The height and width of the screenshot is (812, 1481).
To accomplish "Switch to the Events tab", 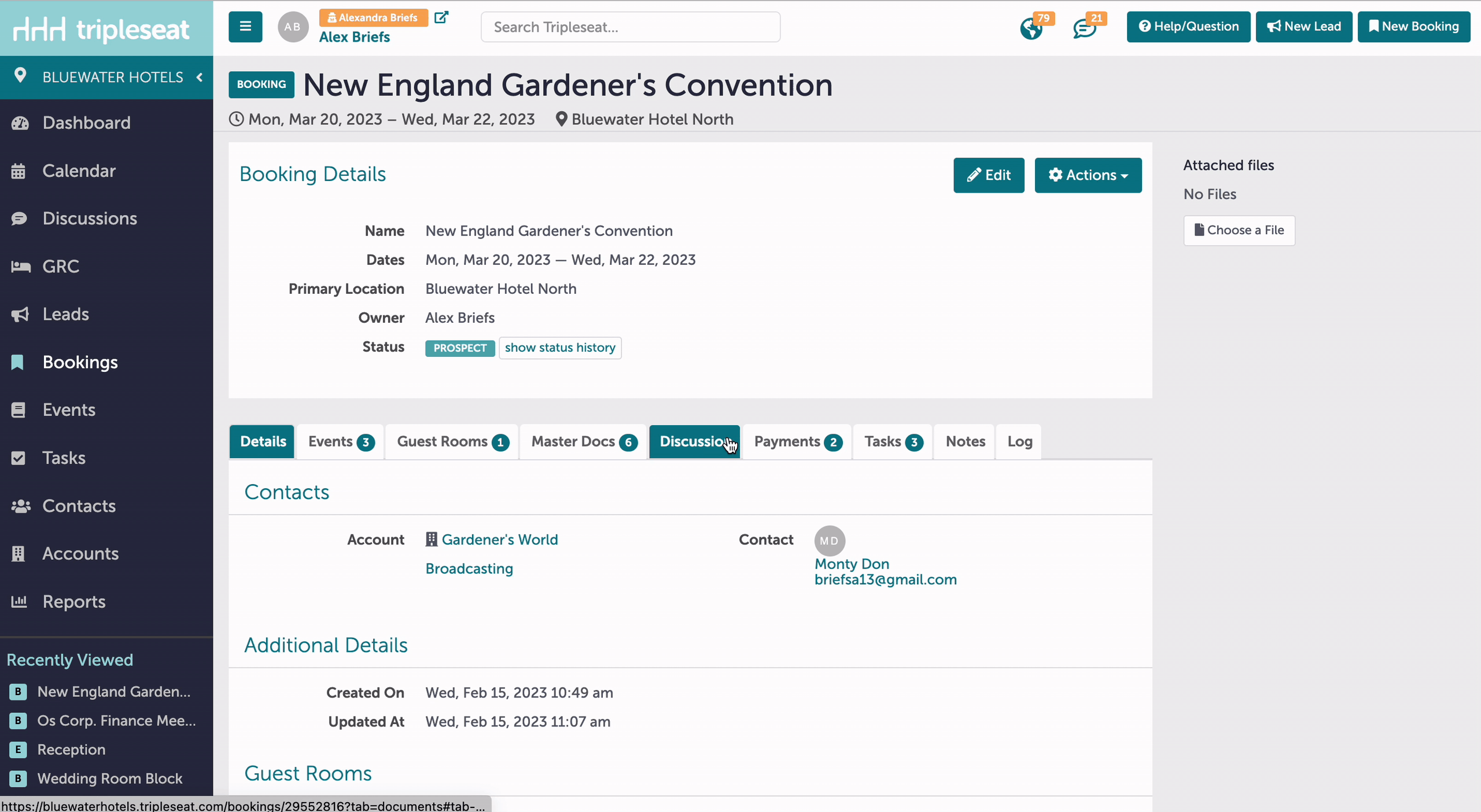I will pos(340,442).
